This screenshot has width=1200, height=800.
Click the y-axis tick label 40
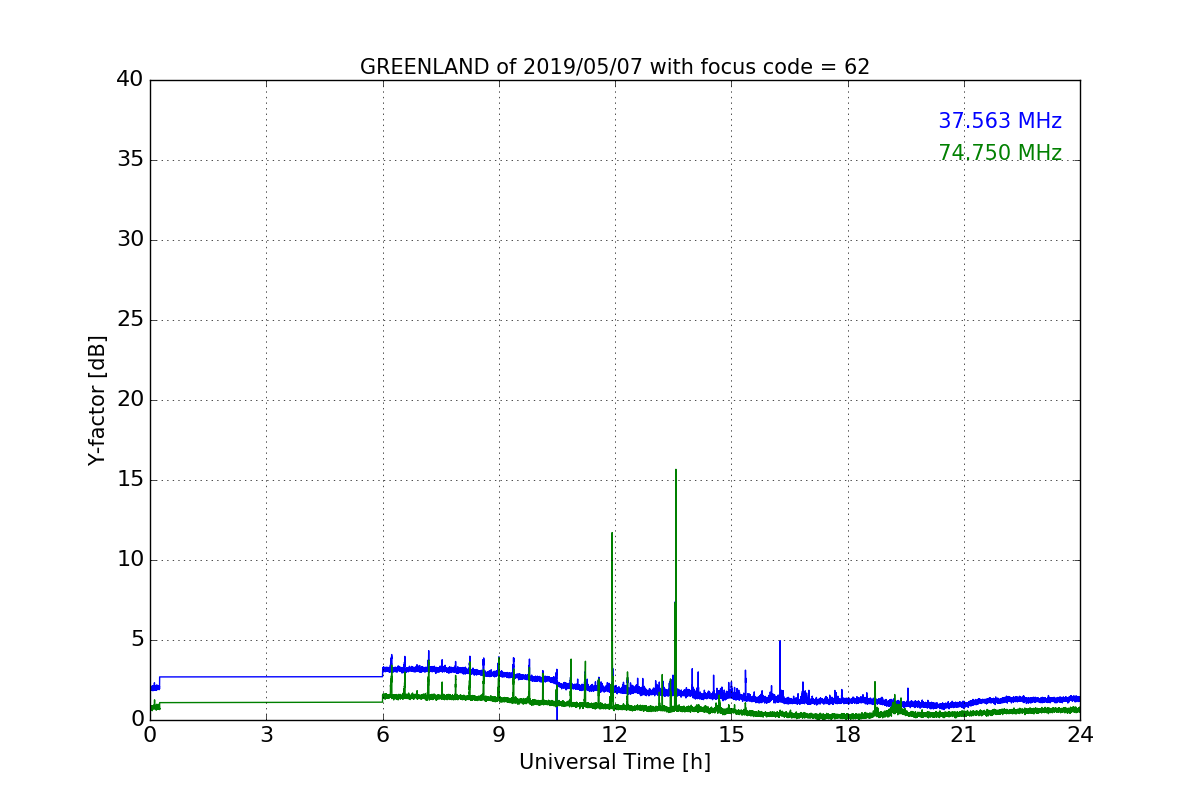[x=130, y=79]
